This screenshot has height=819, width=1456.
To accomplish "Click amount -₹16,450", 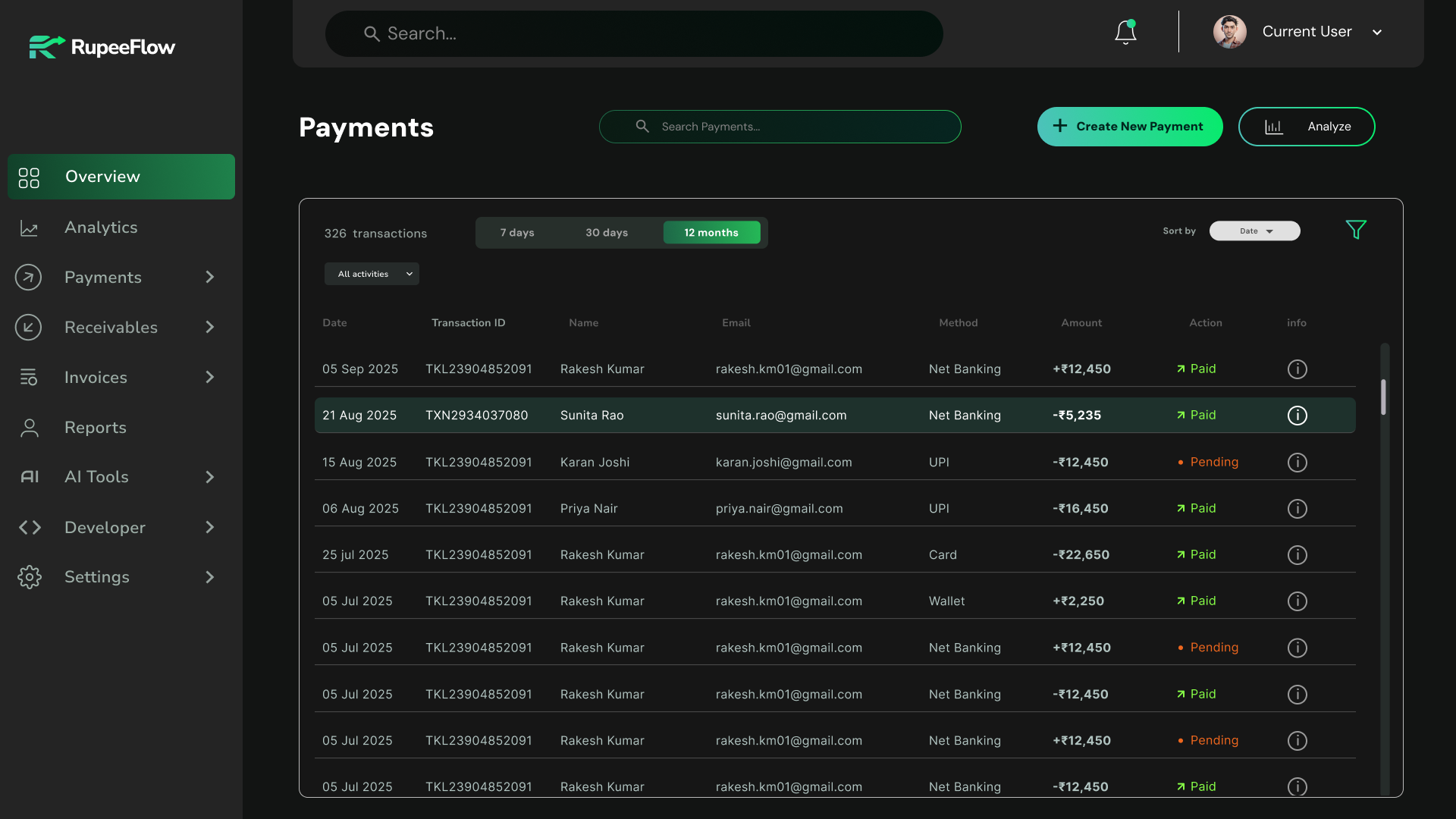I will pos(1081,509).
